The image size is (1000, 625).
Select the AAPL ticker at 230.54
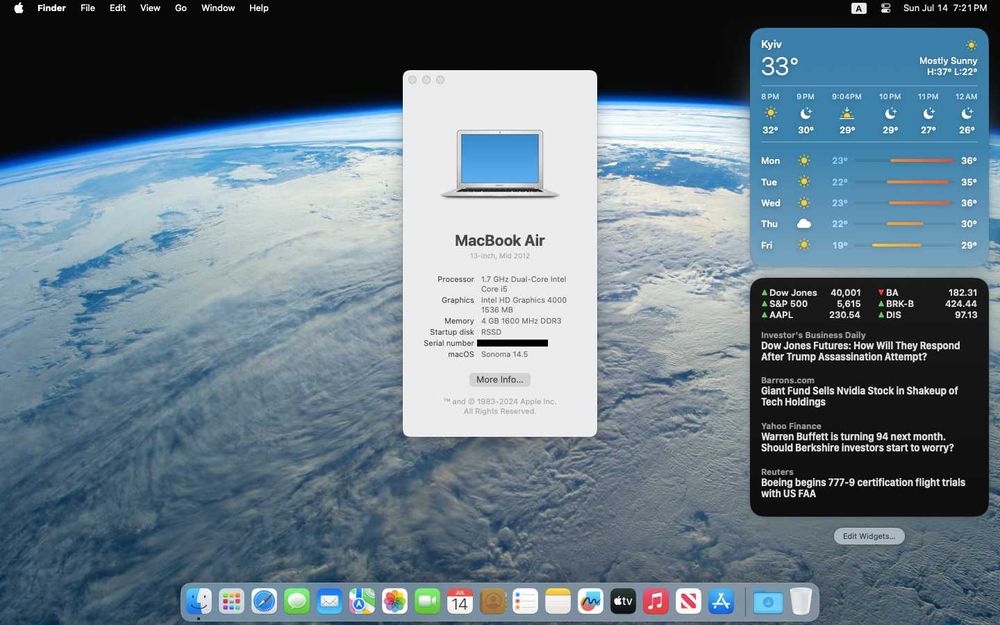point(811,314)
